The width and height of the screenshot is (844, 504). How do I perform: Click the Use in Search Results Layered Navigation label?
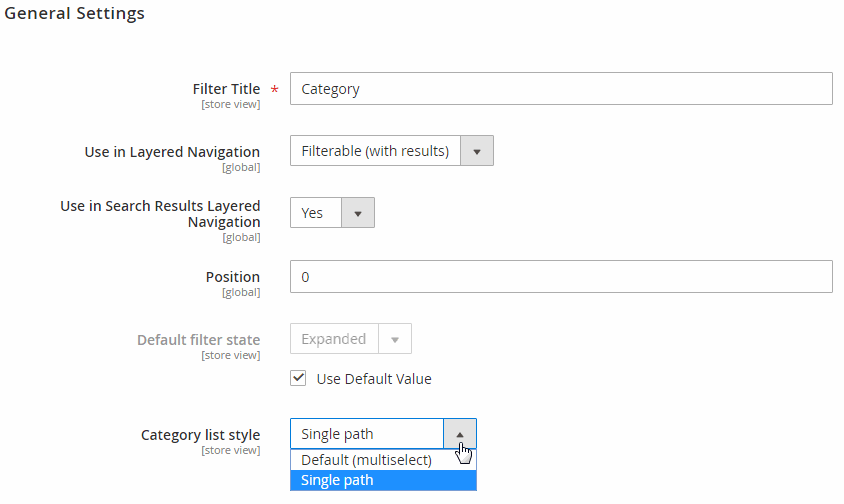coord(160,214)
